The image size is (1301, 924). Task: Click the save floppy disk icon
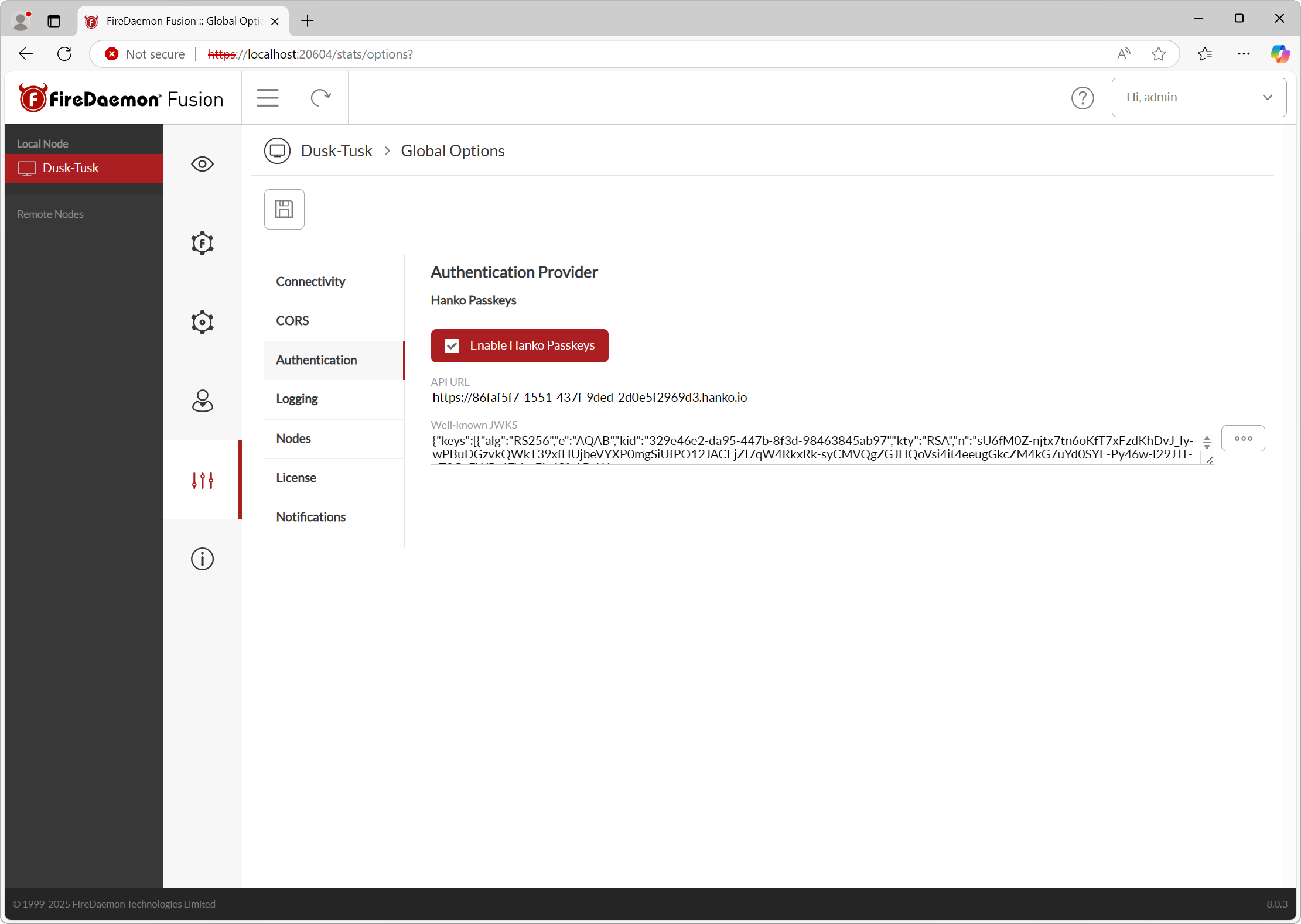(284, 209)
